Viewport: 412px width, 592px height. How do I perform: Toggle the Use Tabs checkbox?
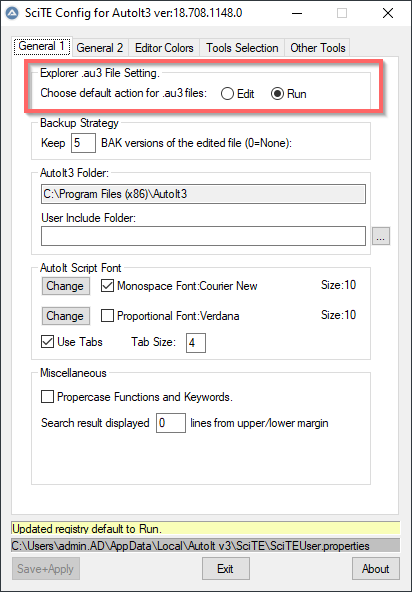click(x=47, y=342)
